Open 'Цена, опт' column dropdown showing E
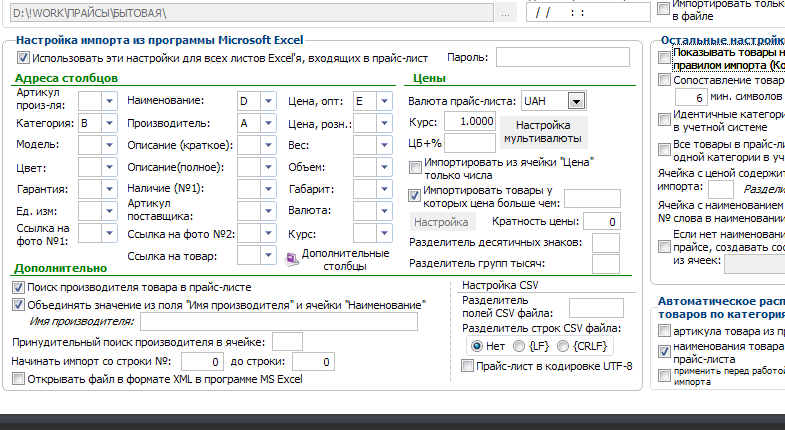The width and height of the screenshot is (785, 430). [x=384, y=101]
